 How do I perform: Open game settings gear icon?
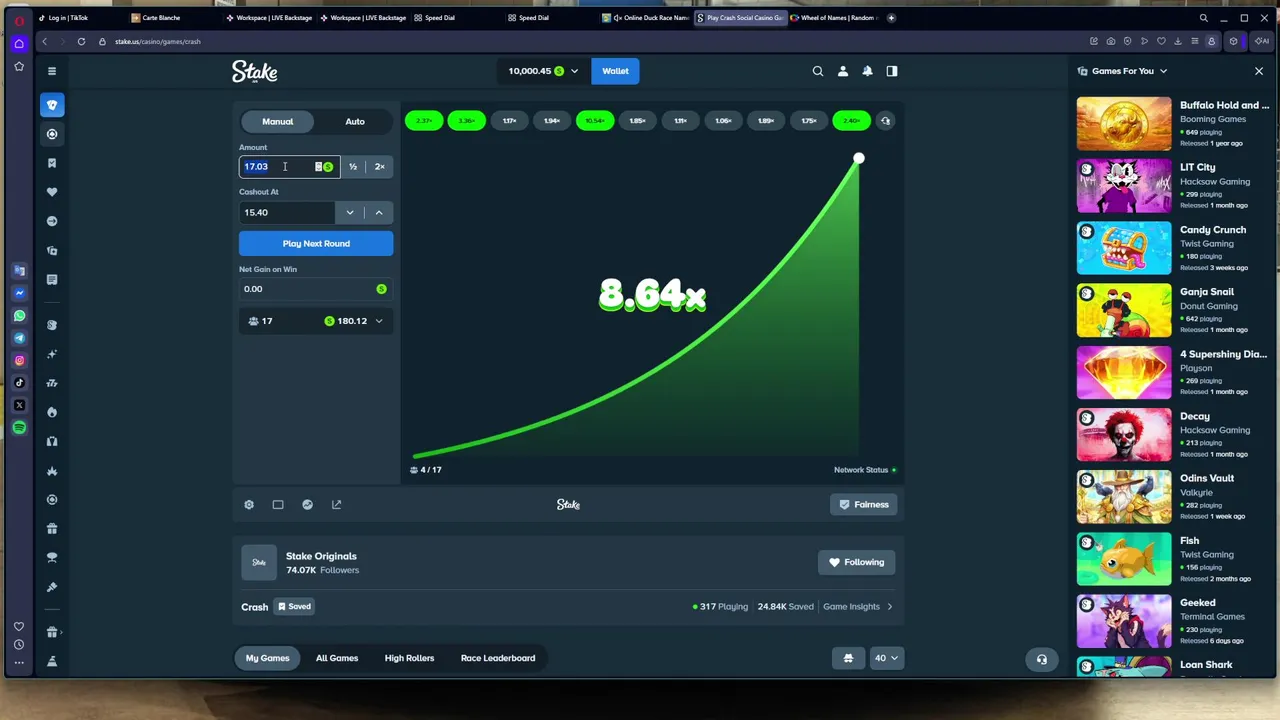coord(249,505)
